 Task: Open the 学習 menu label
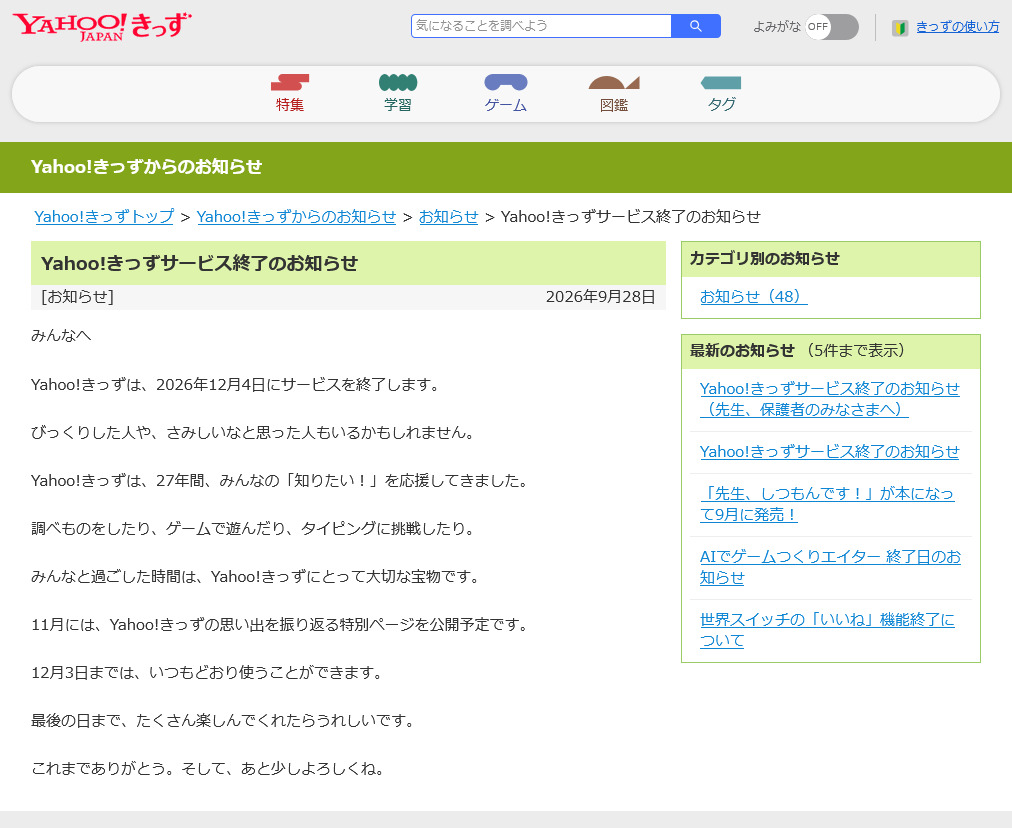coord(398,105)
